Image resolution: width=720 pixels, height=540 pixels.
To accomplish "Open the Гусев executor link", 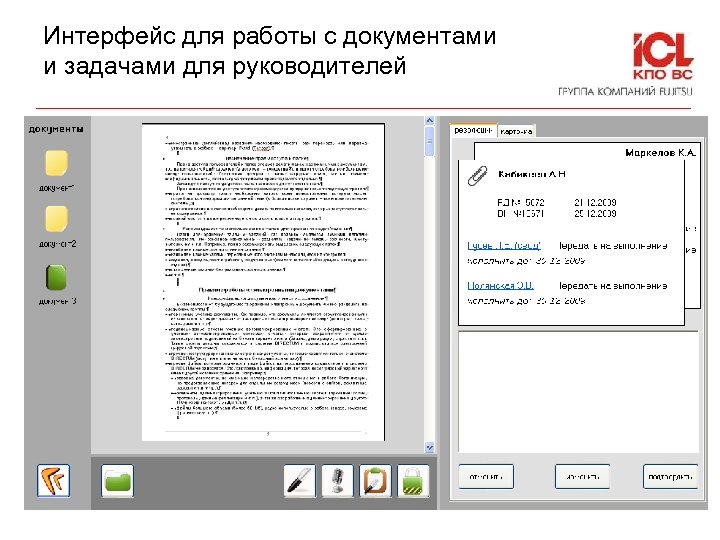I will pos(504,246).
